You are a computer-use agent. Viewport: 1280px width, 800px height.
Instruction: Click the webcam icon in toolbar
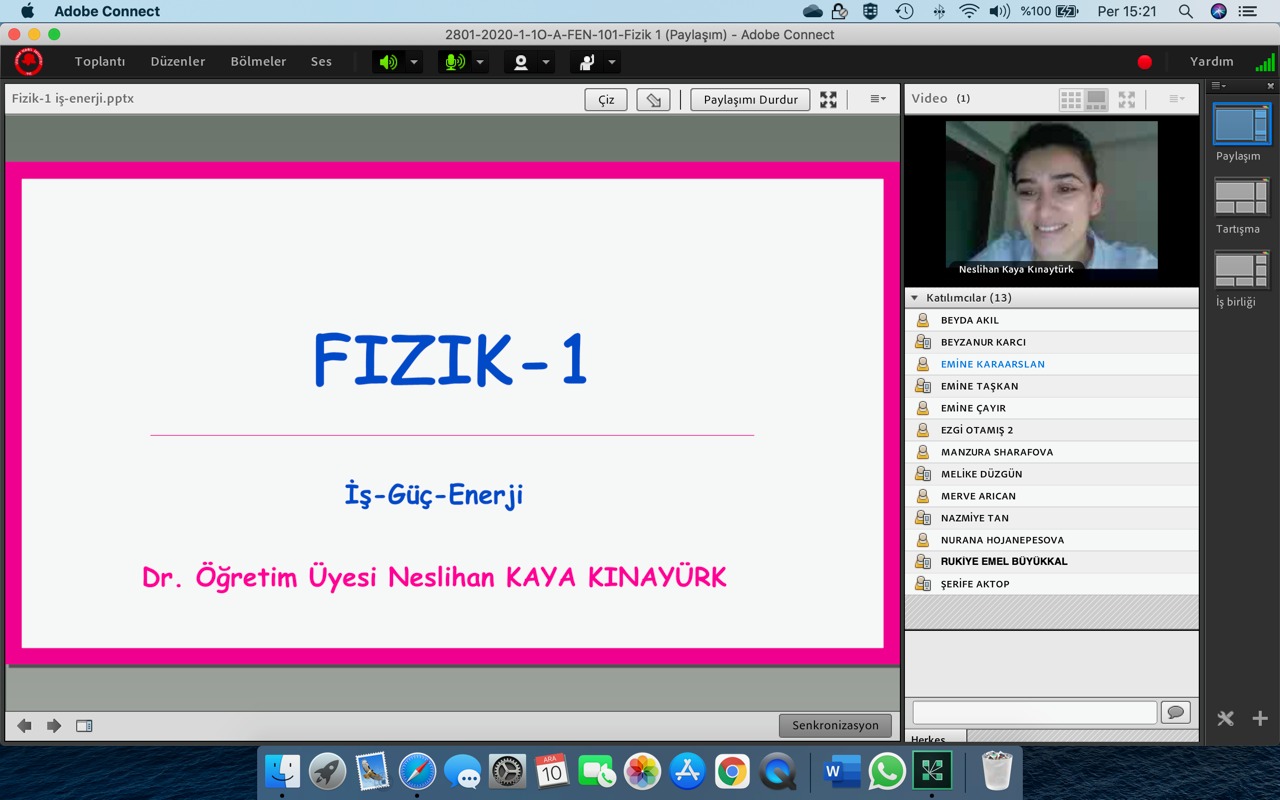[520, 62]
